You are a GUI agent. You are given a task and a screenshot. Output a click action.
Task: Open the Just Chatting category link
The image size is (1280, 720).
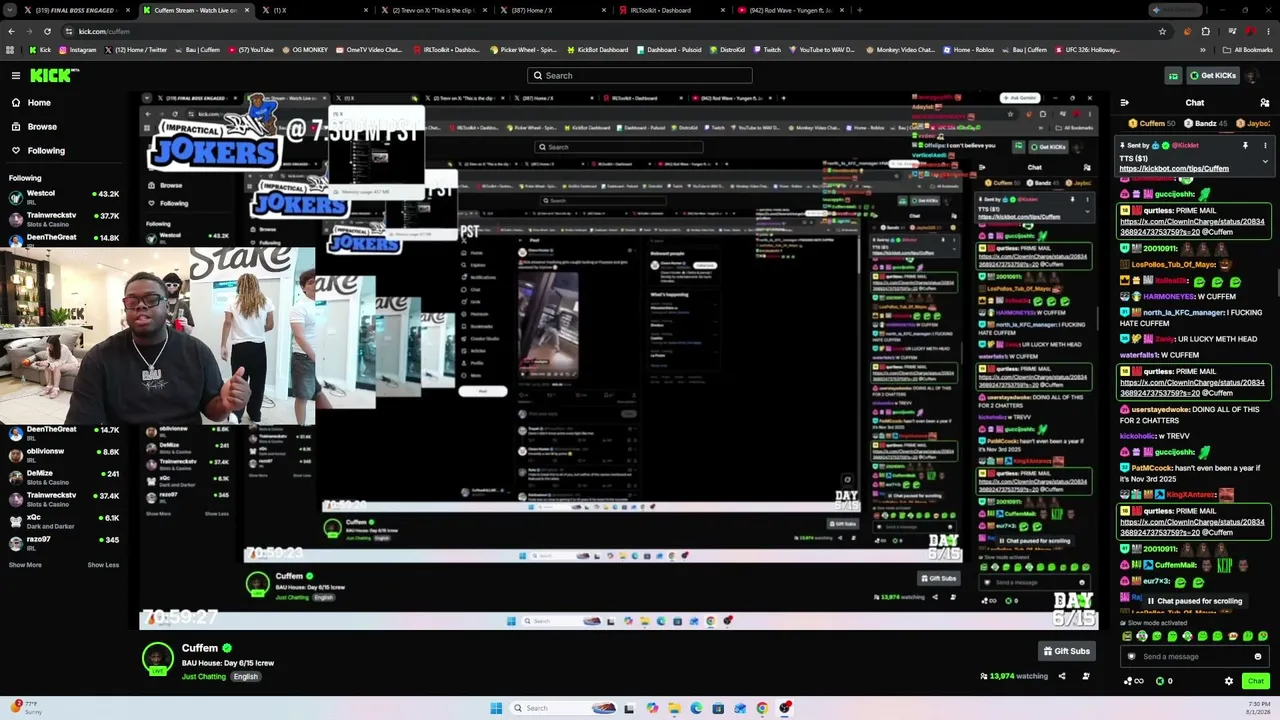[204, 676]
